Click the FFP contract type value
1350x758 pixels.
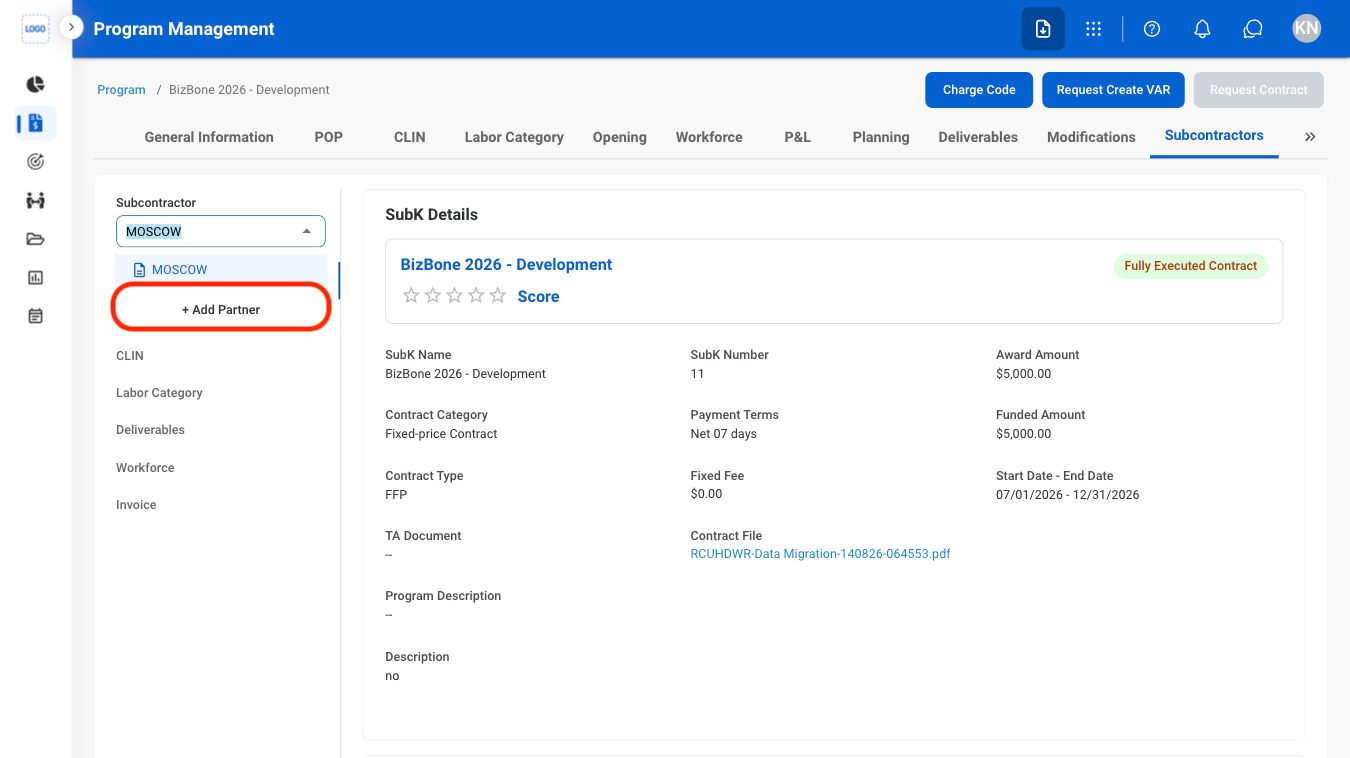click(396, 495)
